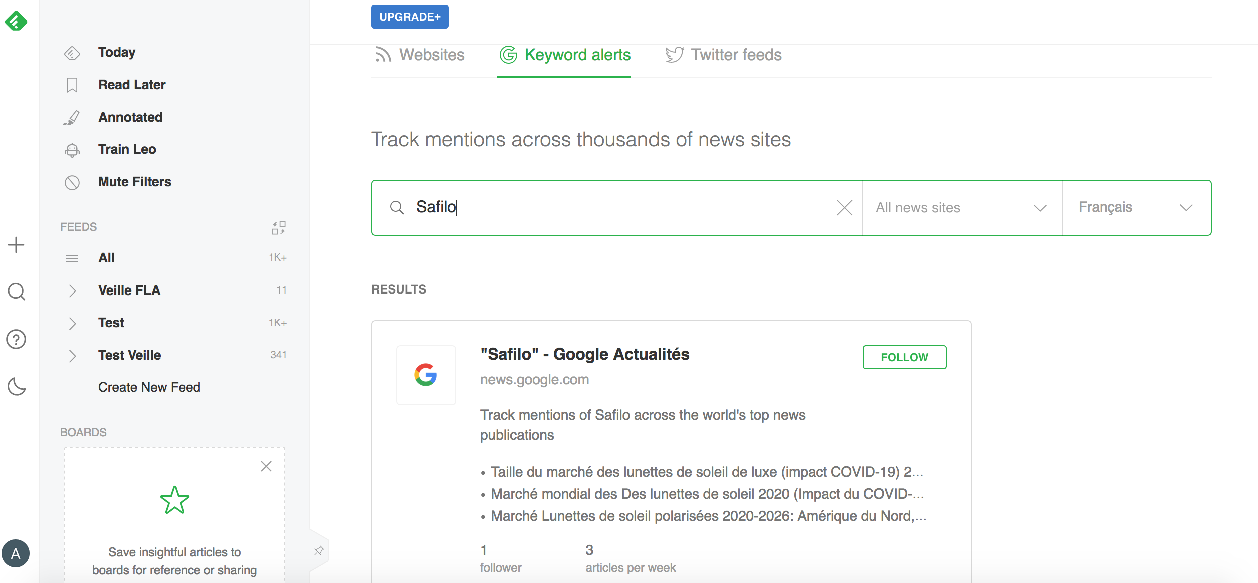Toggle night mode moon icon
Image resolution: width=1258 pixels, height=583 pixels.
coord(16,386)
